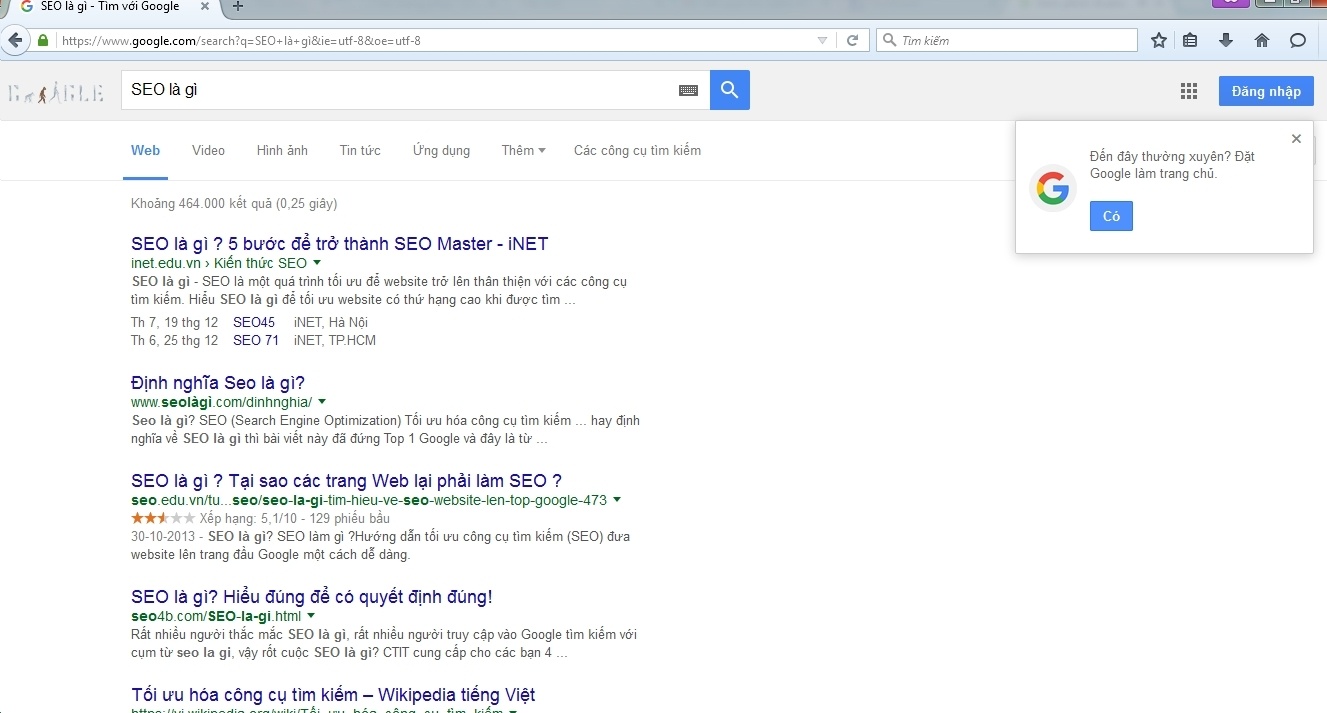The height and width of the screenshot is (713, 1327).
Task: Click the 'Khoảng 464.000 kết quả' result count
Action: (x=234, y=204)
